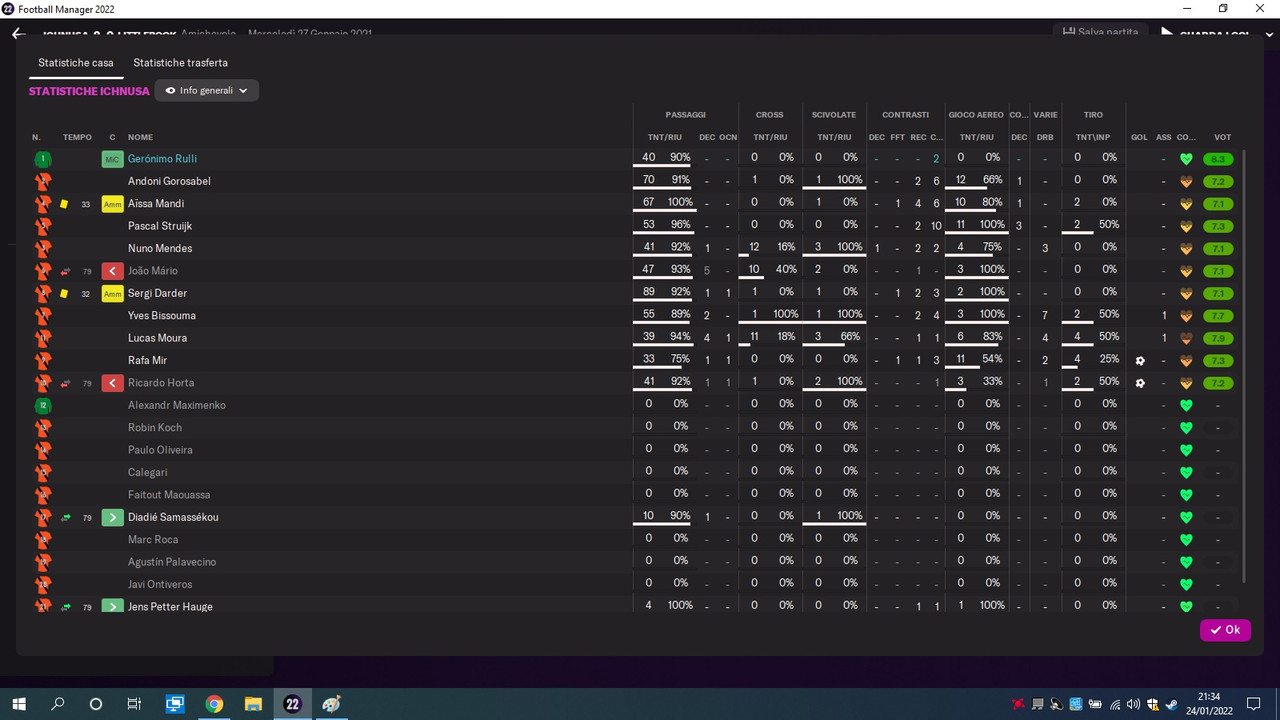Click the Amm badge next to Aïssa Mandi

pyautogui.click(x=113, y=204)
